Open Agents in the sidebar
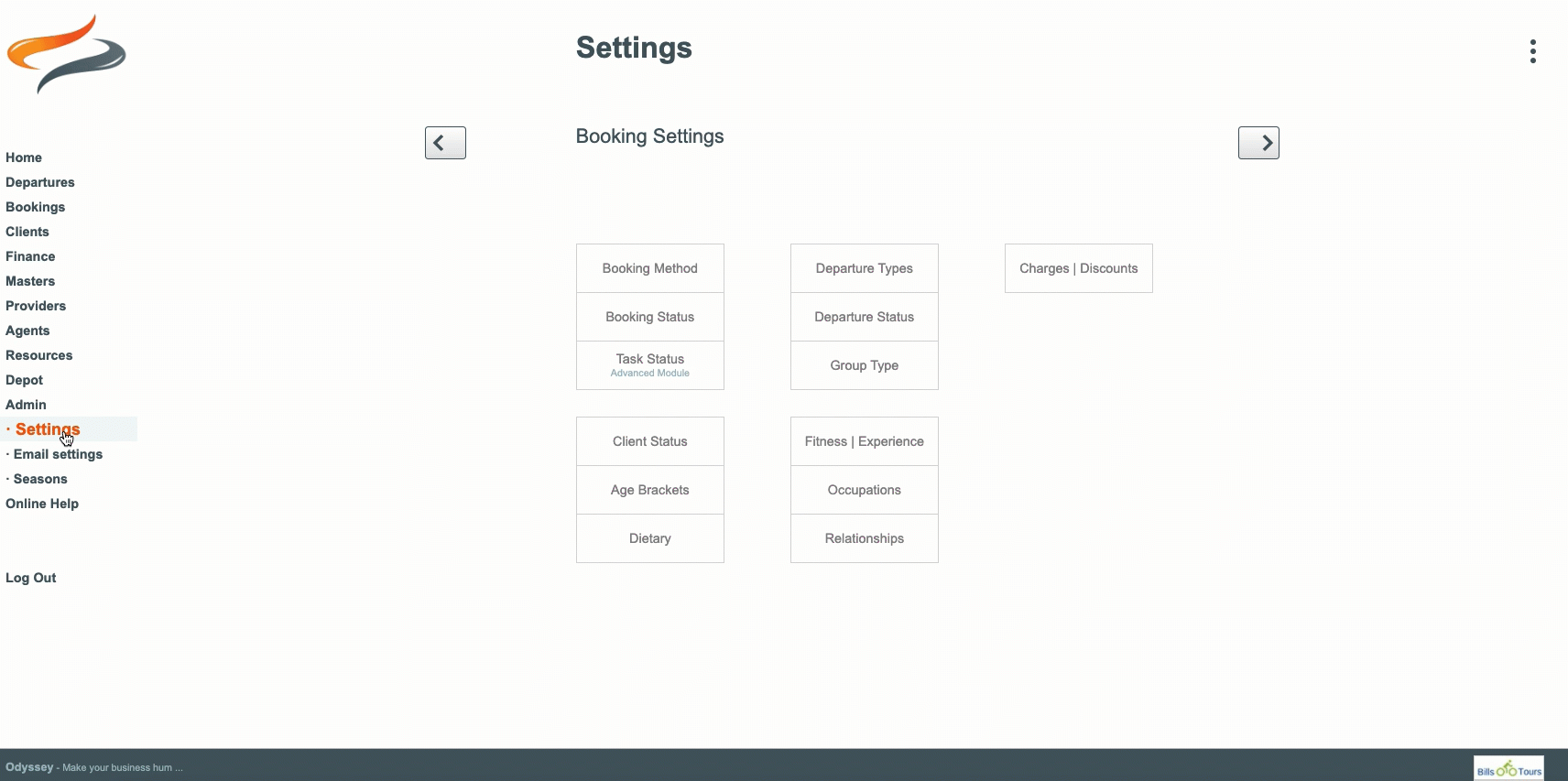Screen dimensions: 1568x781 [x=27, y=331]
